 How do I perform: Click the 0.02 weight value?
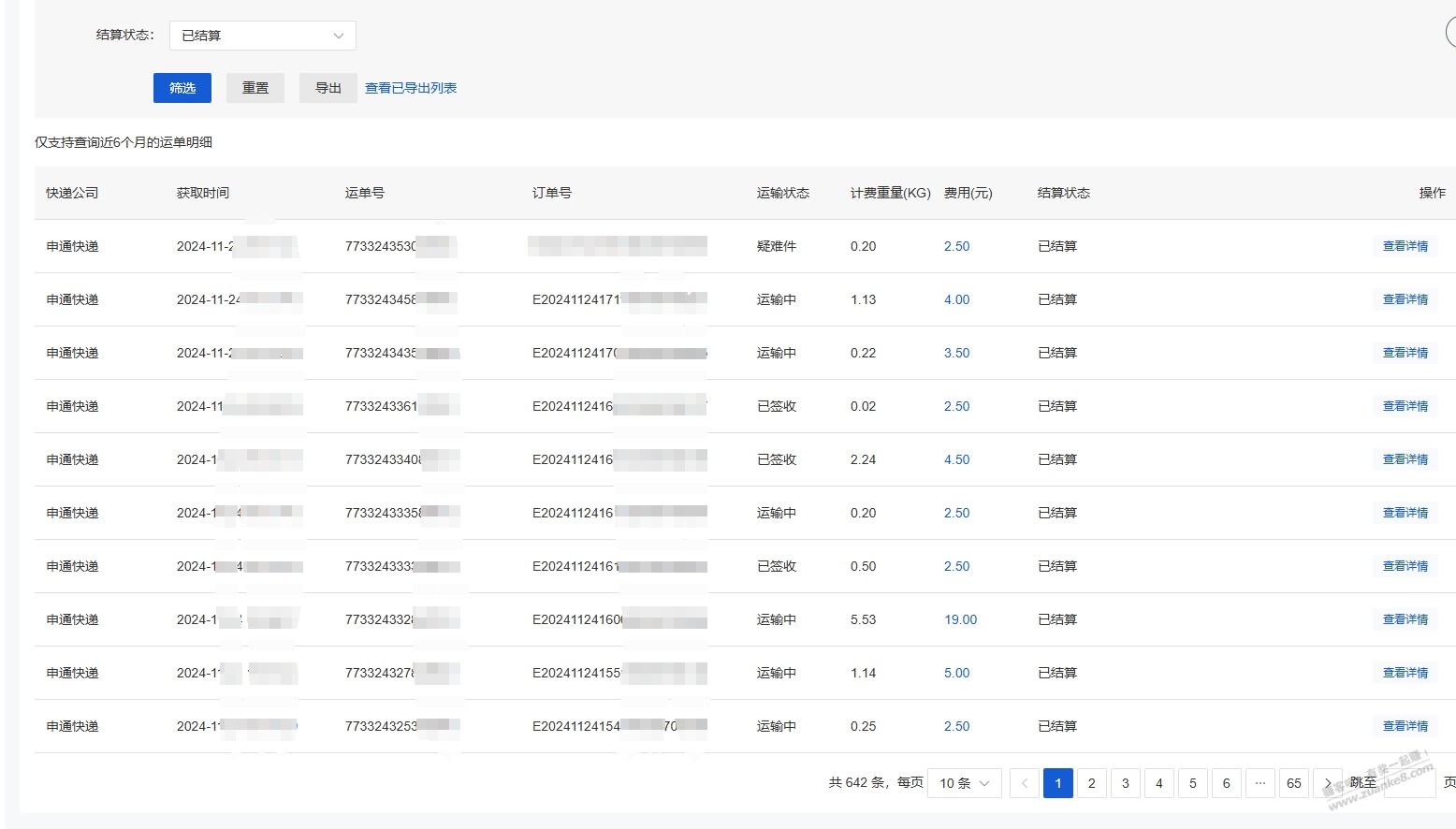click(864, 406)
